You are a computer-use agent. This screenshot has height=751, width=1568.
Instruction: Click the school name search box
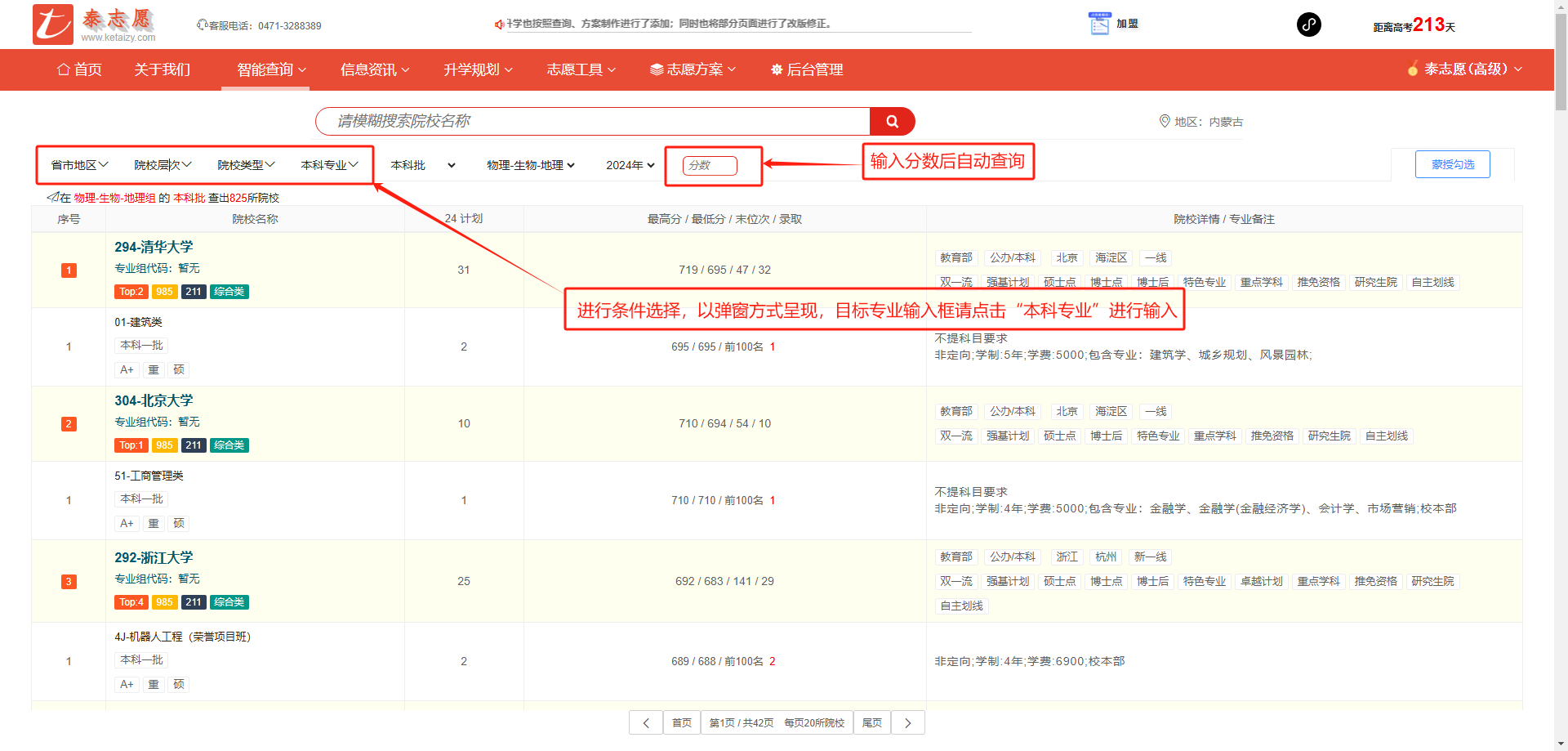[x=592, y=122]
